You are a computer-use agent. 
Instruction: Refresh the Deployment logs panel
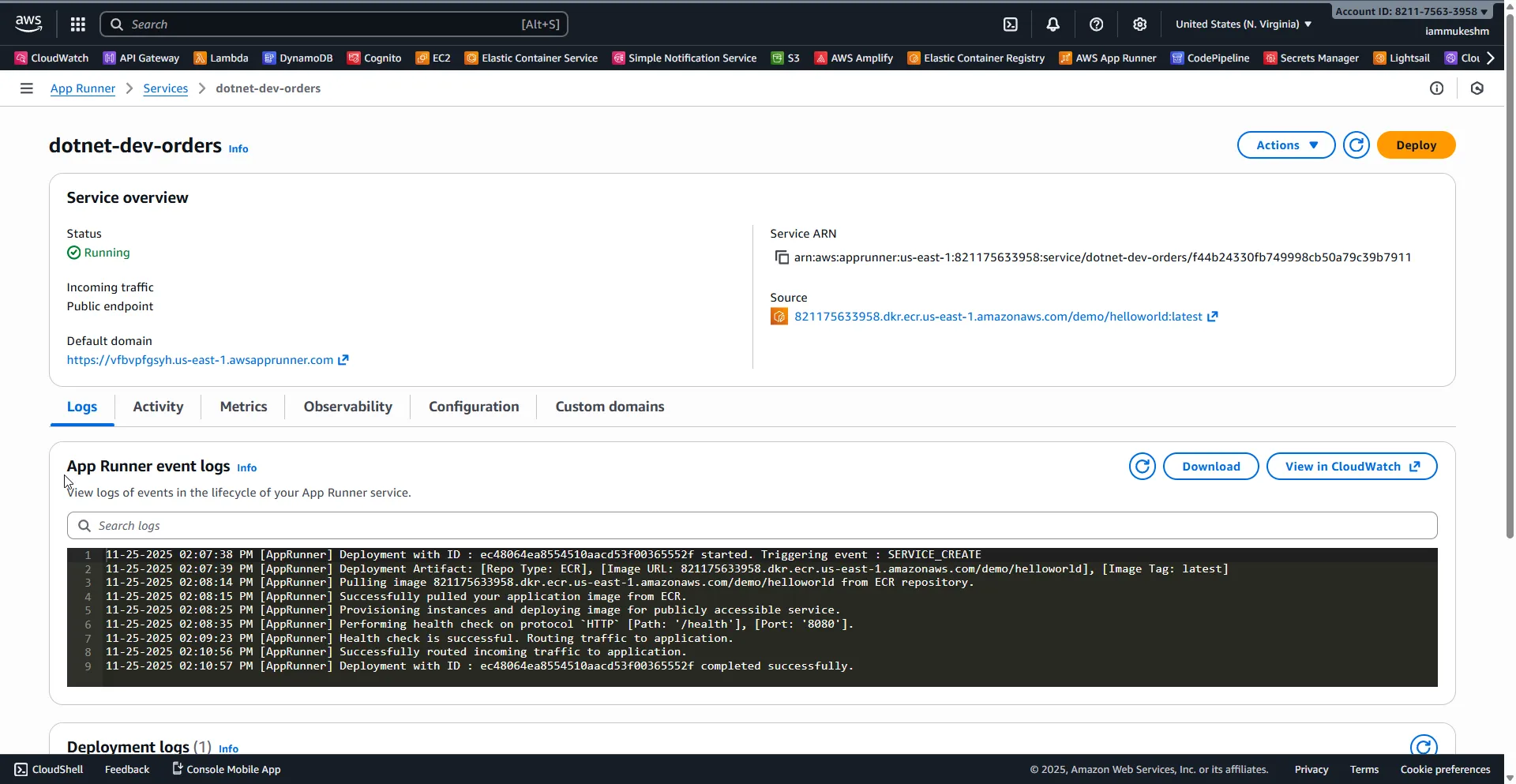1424,745
